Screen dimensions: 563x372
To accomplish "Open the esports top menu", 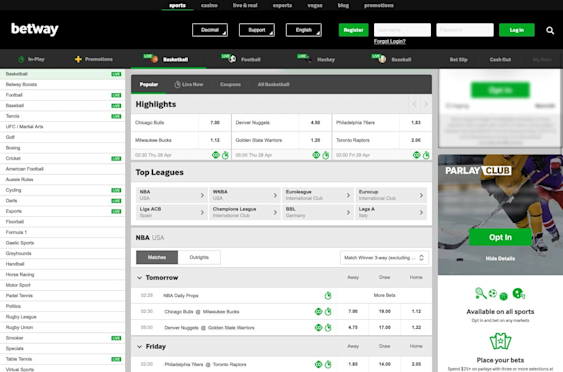I will 282,5.
